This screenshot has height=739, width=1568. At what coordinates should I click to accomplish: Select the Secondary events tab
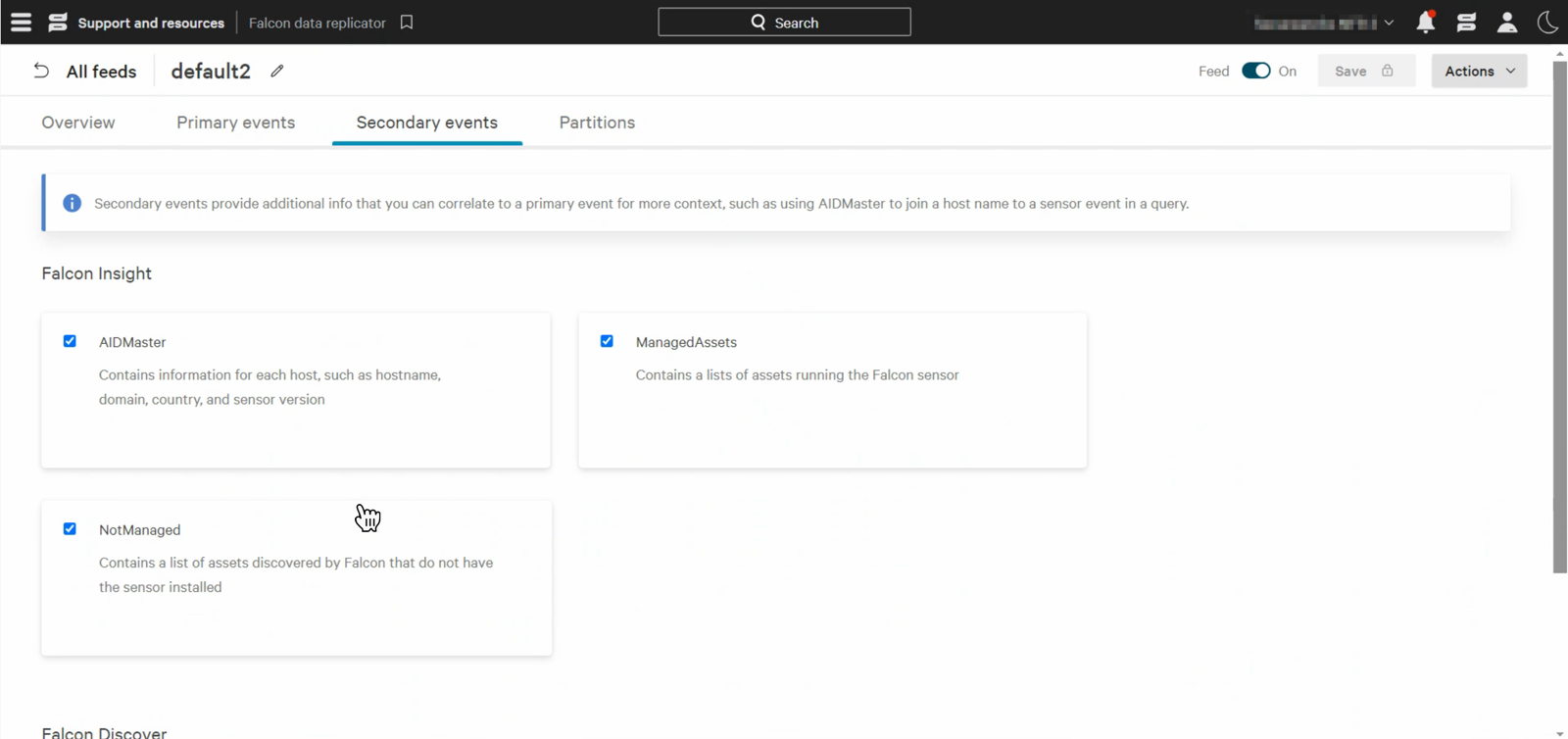click(x=427, y=123)
